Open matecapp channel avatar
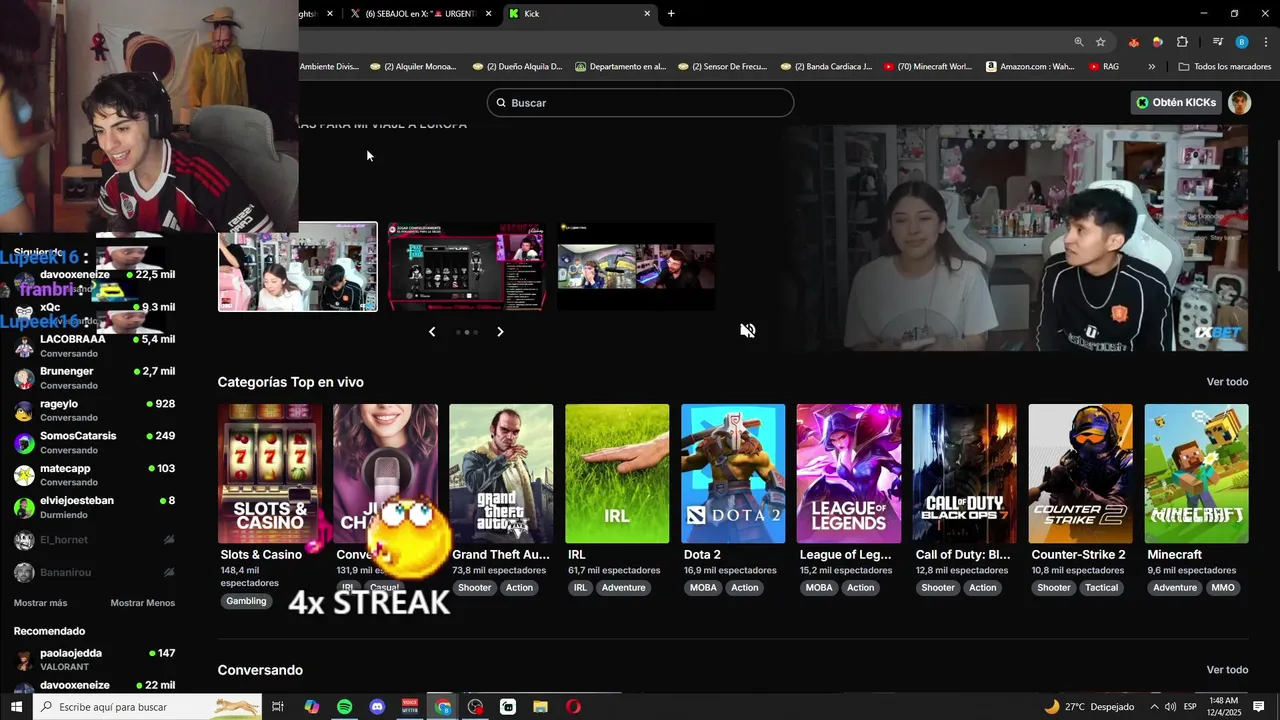1280x720 pixels. click(x=24, y=475)
